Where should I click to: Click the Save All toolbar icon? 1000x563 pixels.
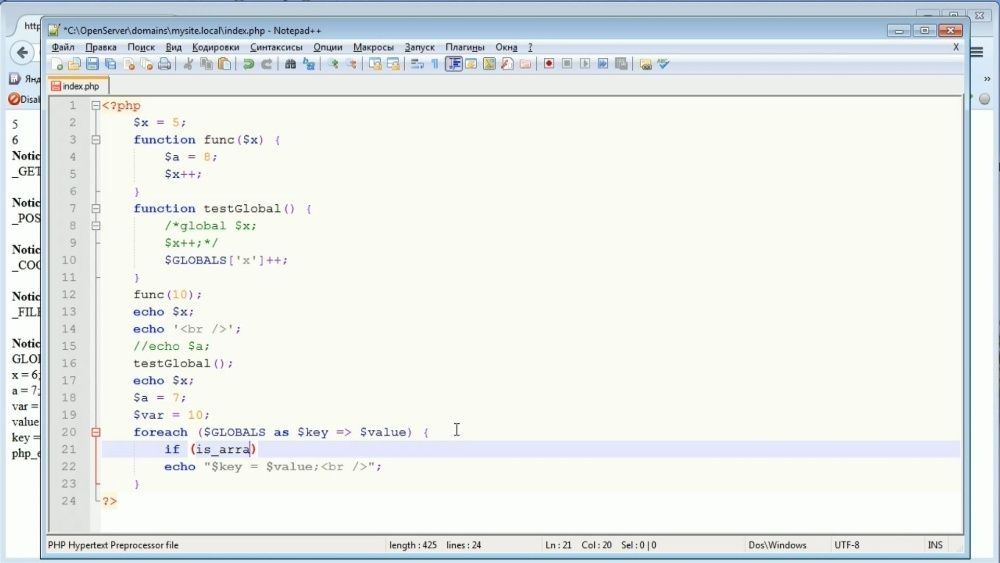point(110,64)
